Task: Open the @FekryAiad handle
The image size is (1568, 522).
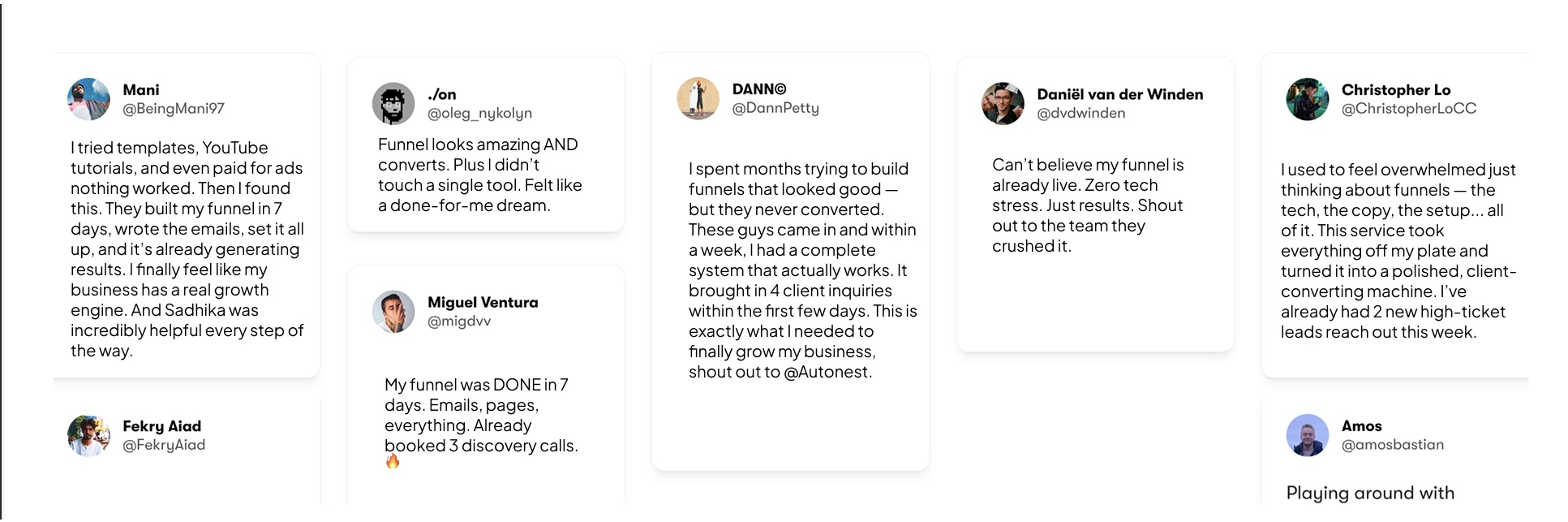Action: click(164, 445)
